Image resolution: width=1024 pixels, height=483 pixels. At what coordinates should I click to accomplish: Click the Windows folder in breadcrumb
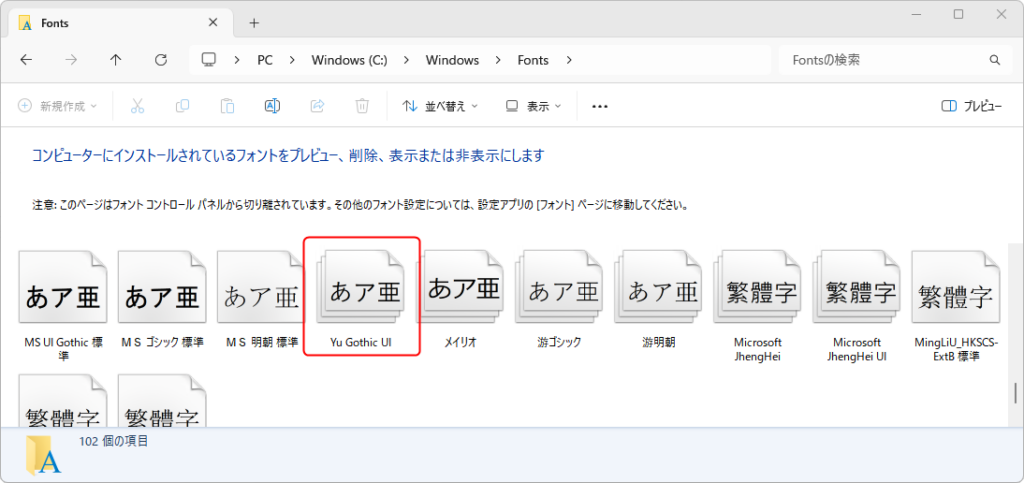[453, 60]
